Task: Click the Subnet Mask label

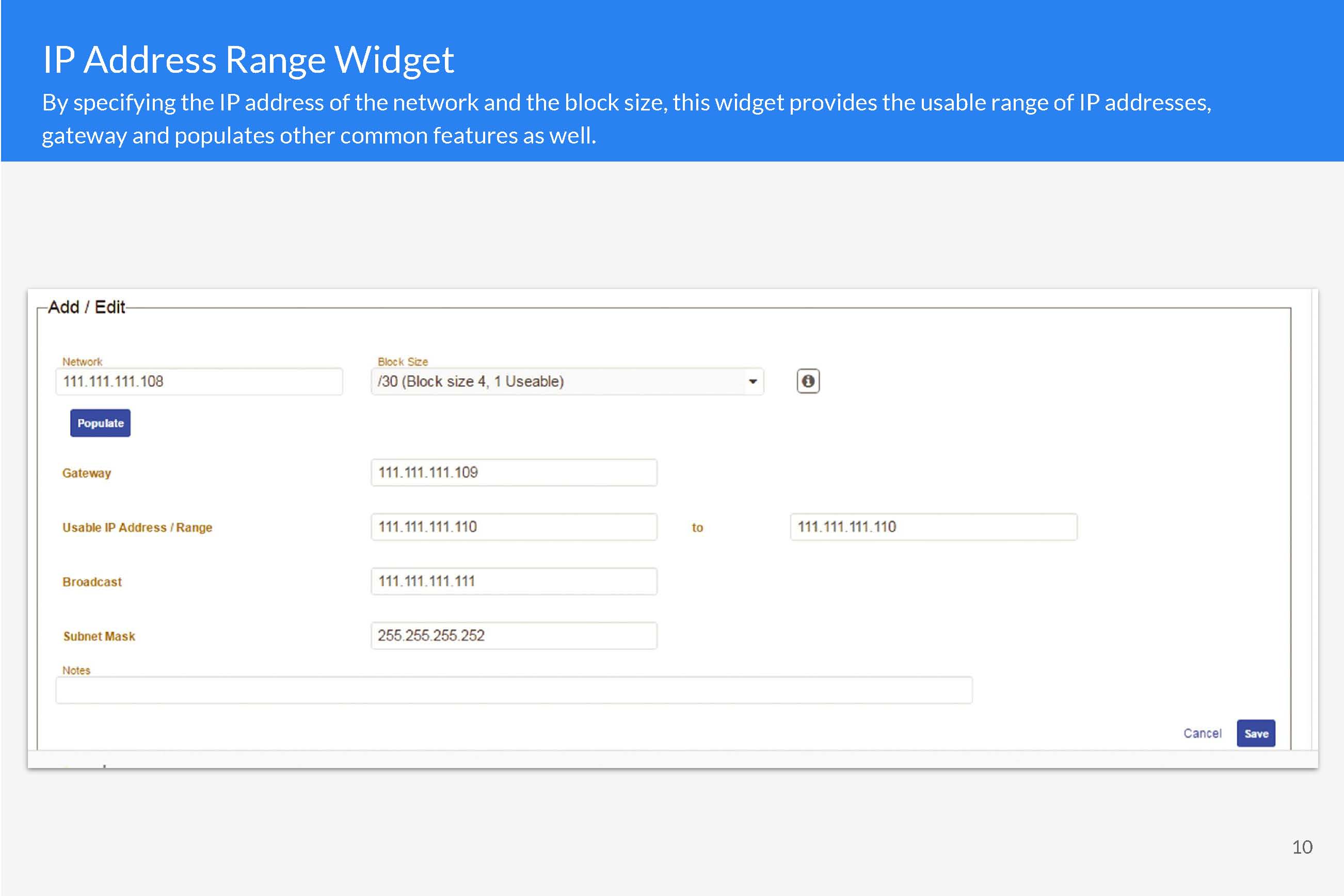Action: point(100,636)
